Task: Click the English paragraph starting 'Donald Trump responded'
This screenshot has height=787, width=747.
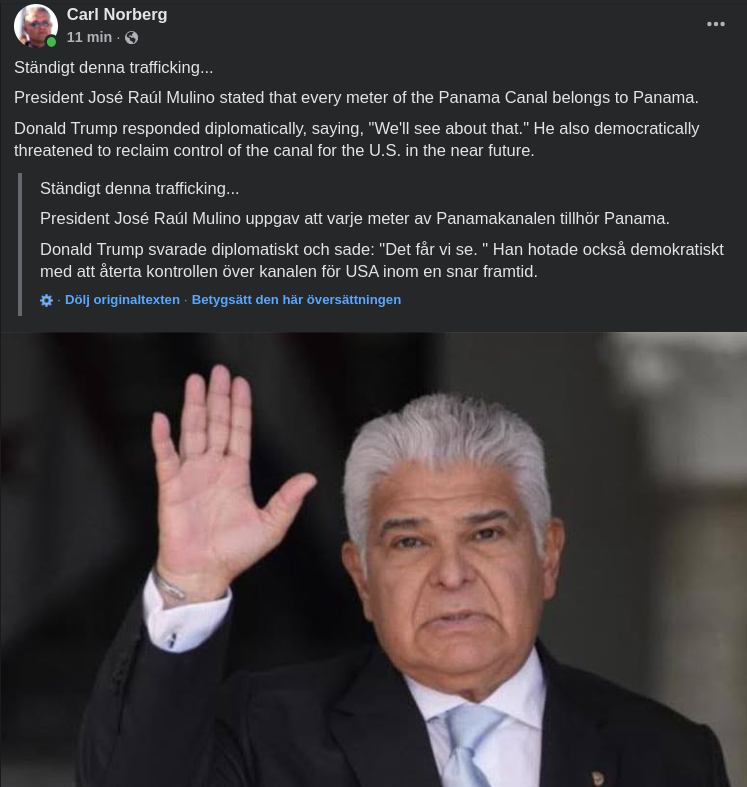Action: tap(356, 140)
